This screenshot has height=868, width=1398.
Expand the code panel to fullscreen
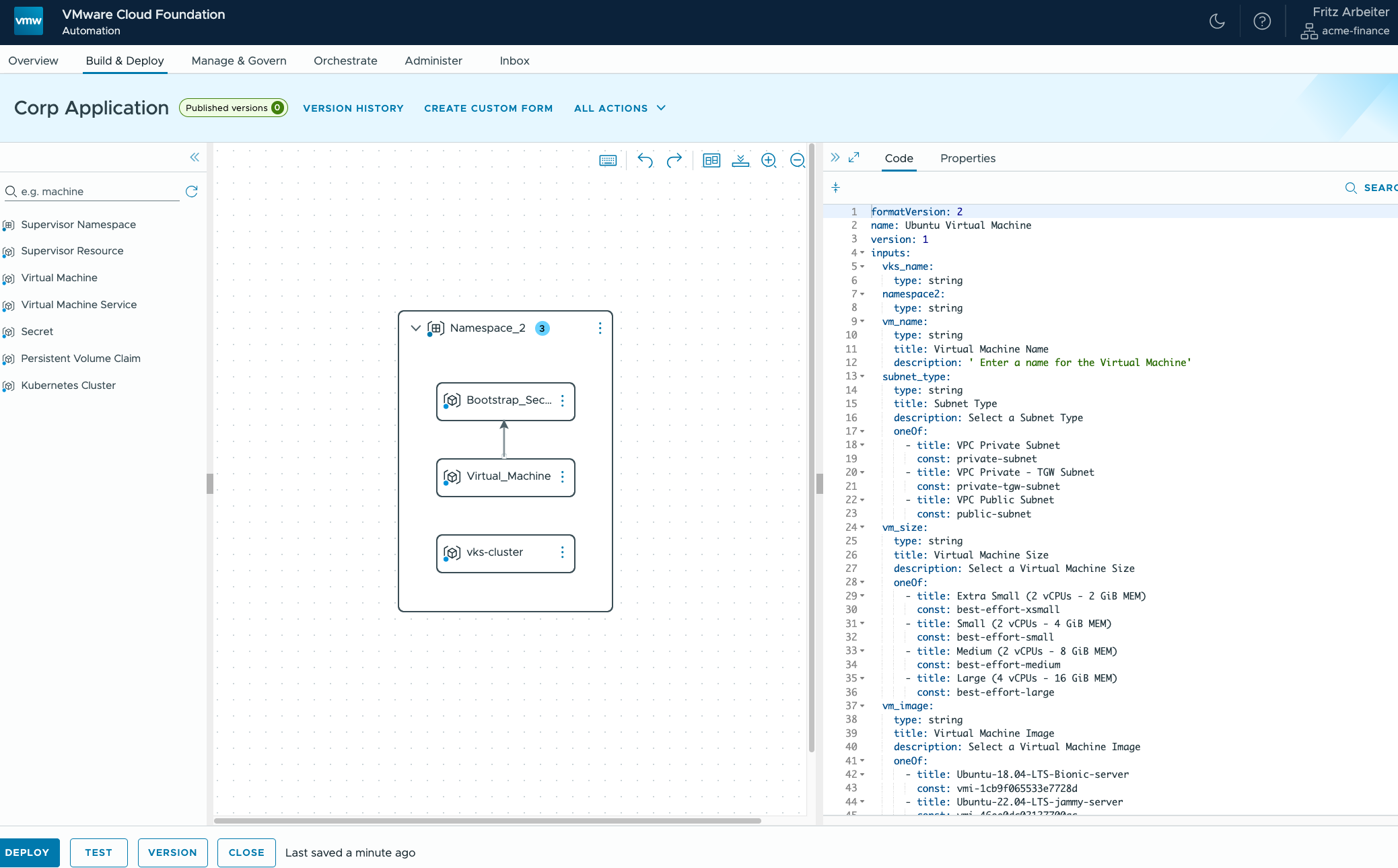click(854, 157)
